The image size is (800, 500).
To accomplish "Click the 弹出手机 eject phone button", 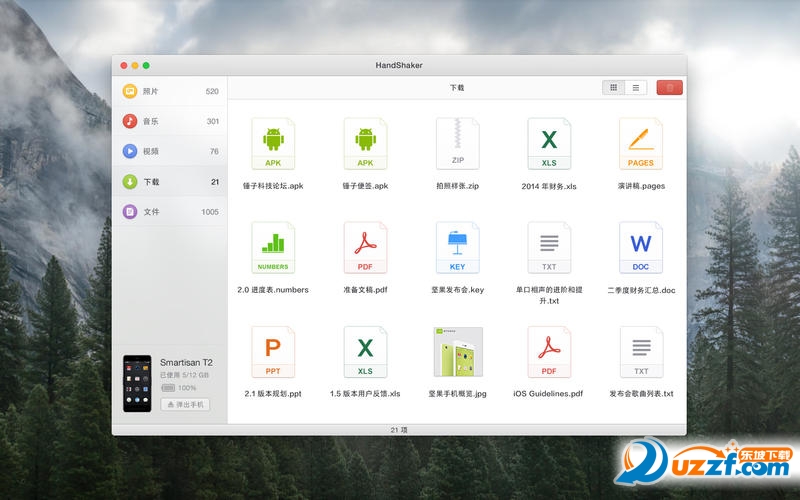I will pos(185,405).
